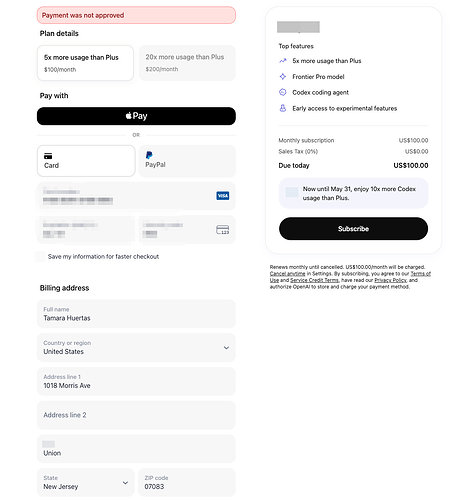Click the Codex coding agent icon

coord(283,92)
